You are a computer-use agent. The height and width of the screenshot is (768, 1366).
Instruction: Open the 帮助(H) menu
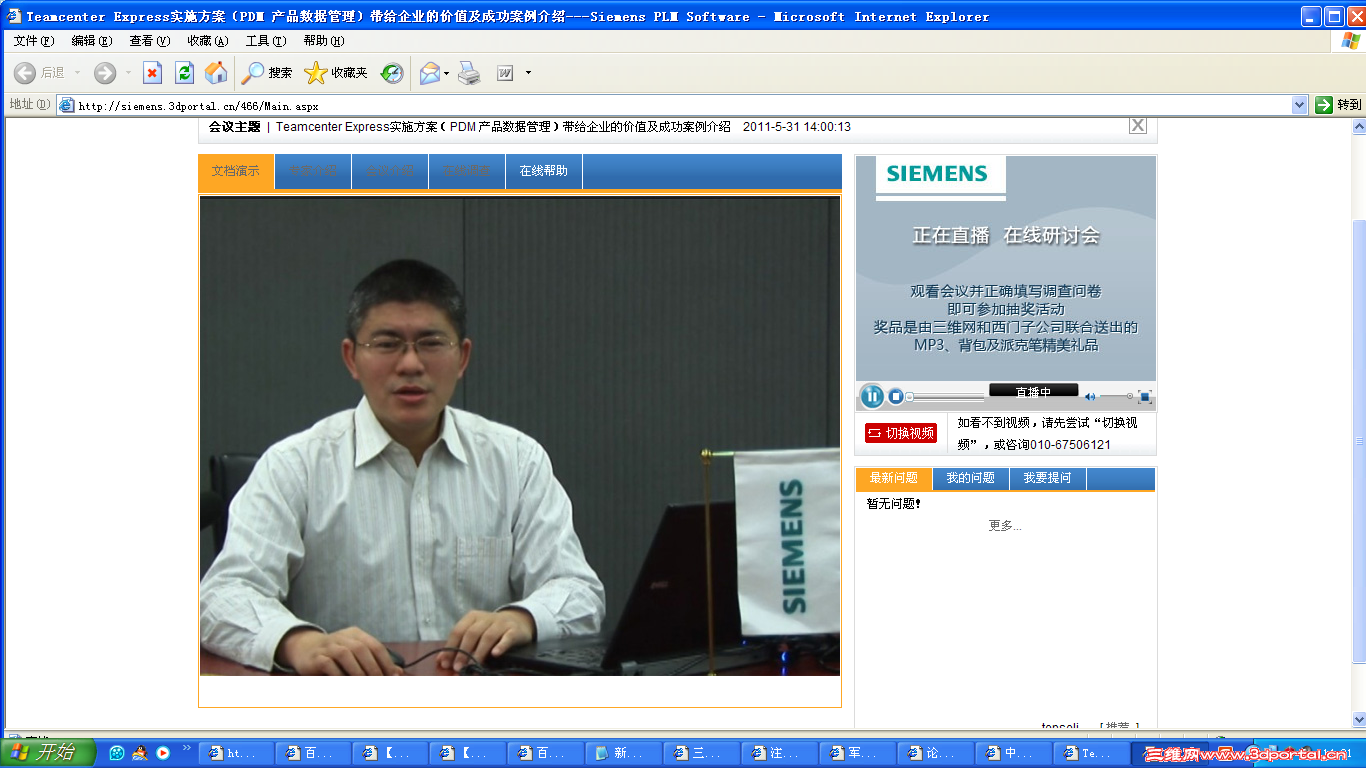pyautogui.click(x=324, y=41)
